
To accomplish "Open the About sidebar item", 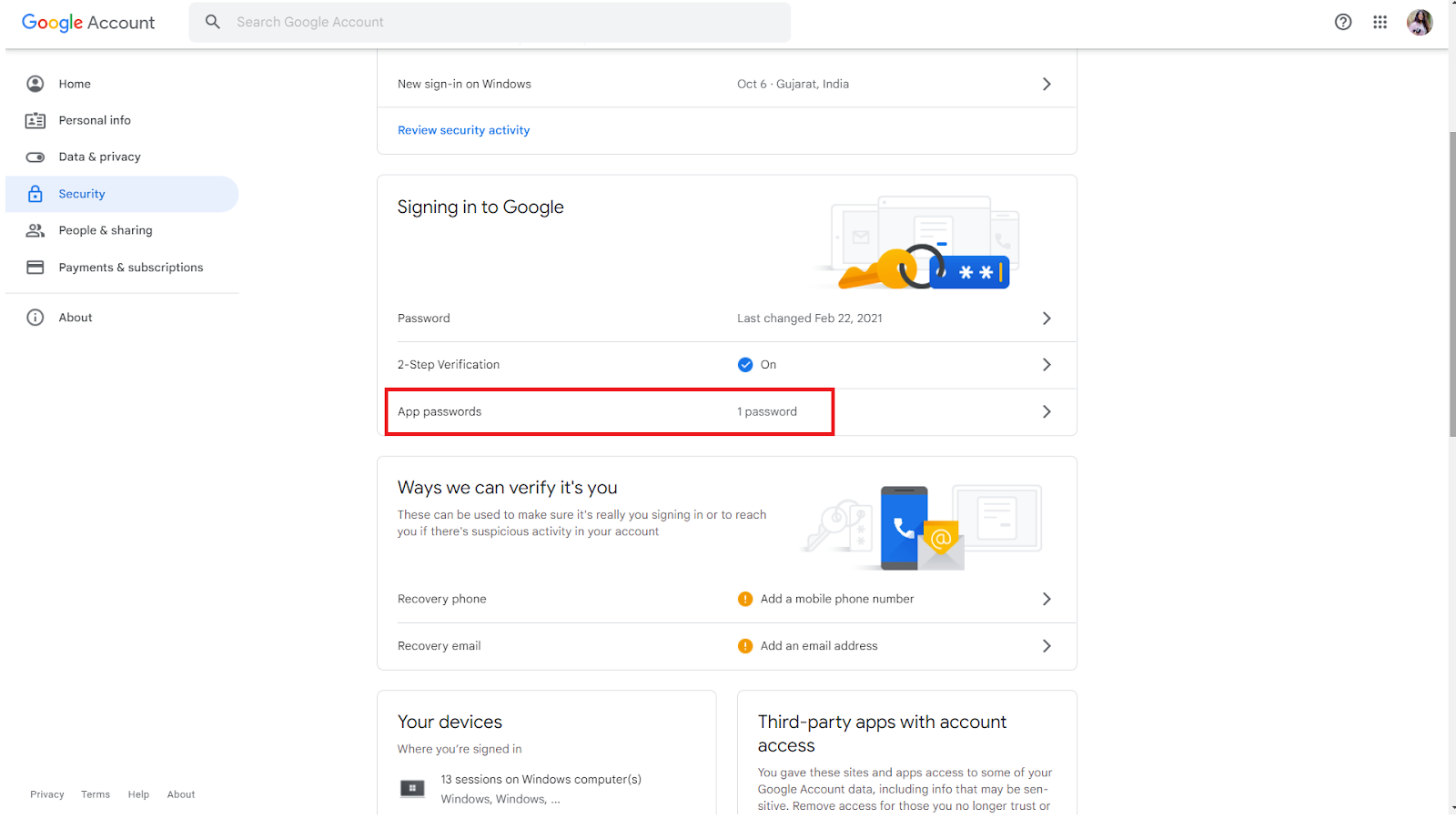I will [76, 318].
